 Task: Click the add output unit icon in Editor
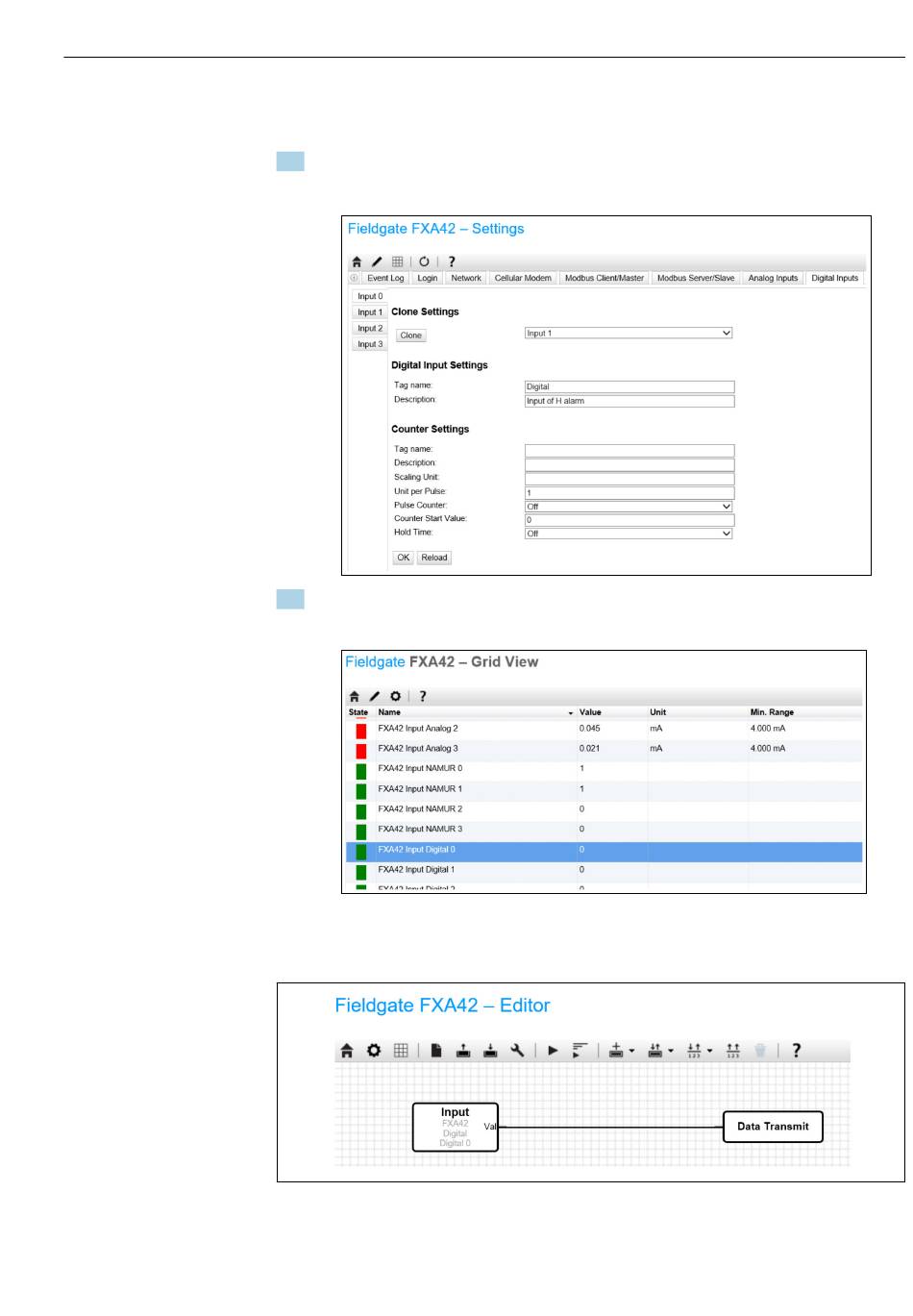tap(655, 1051)
